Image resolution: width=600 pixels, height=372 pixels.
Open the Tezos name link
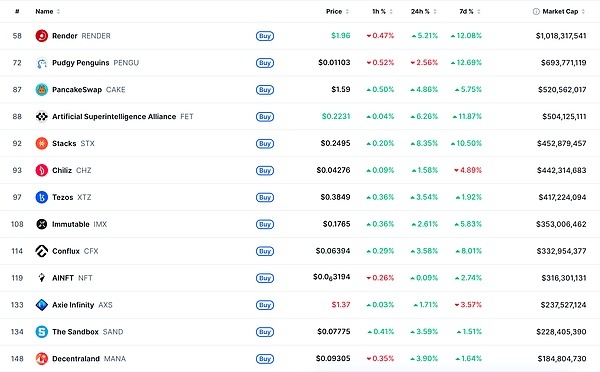62,197
